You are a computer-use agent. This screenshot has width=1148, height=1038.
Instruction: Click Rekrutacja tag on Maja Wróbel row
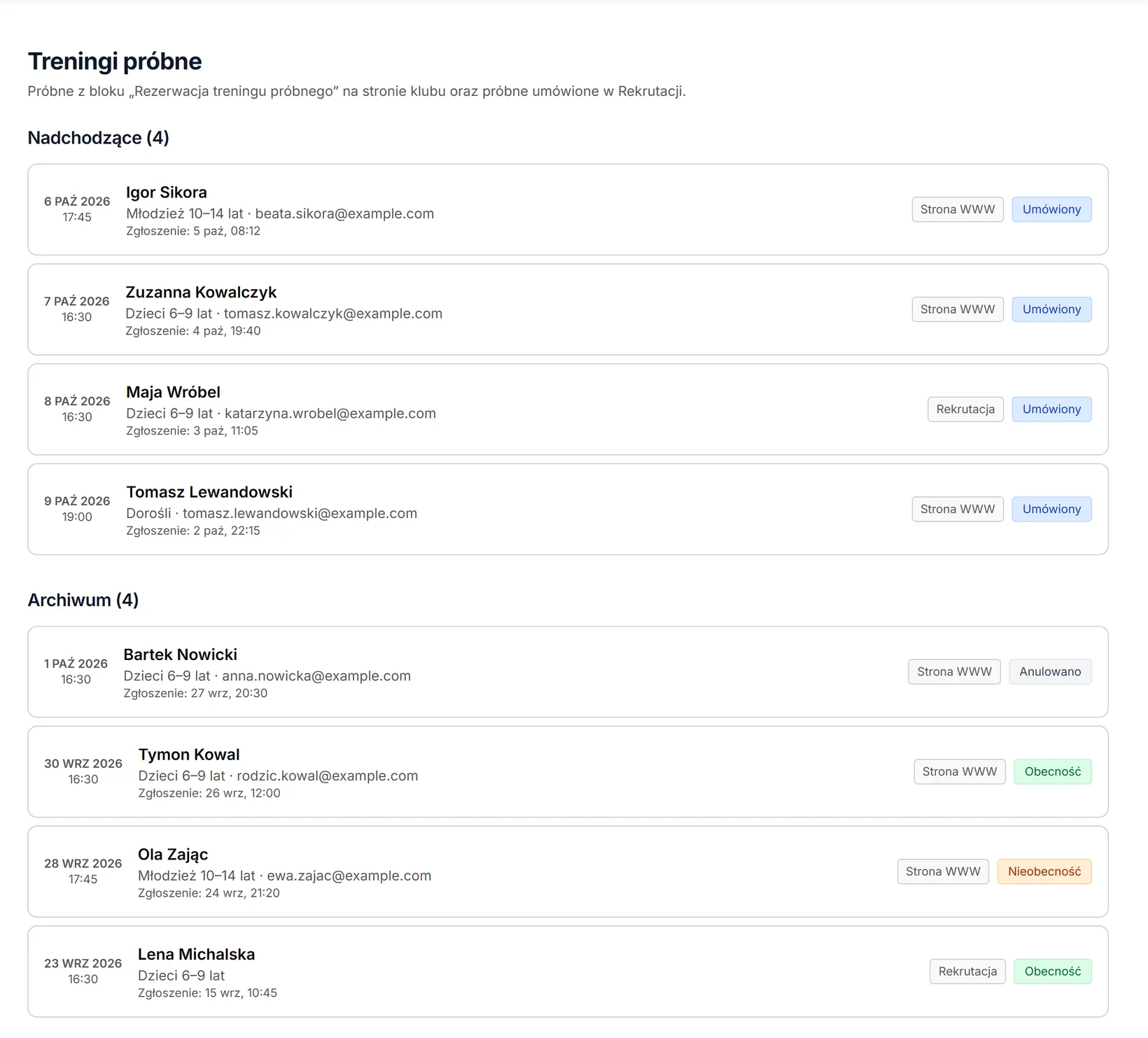pyautogui.click(x=965, y=409)
